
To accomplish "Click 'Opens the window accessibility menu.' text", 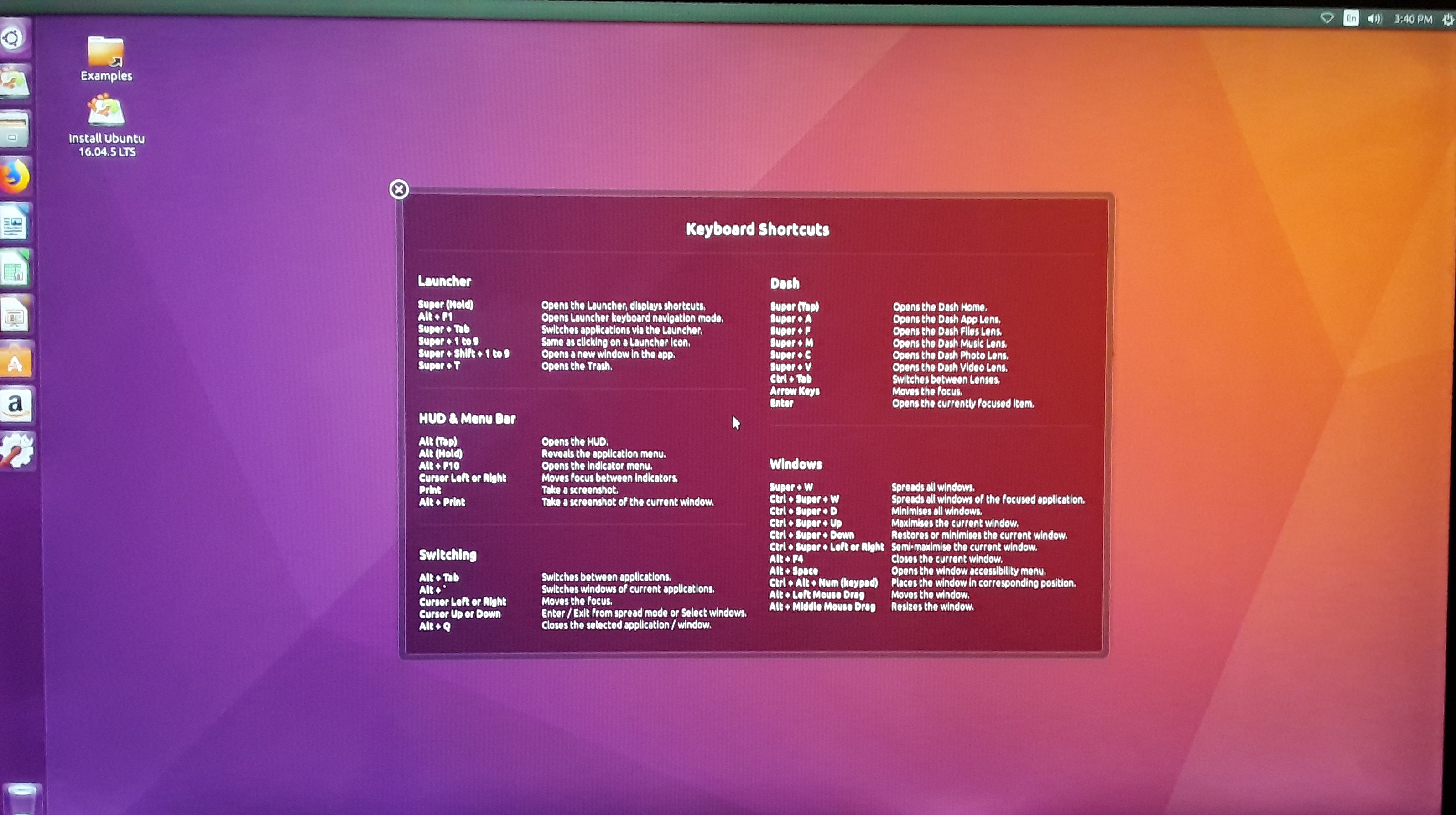I will click(x=968, y=571).
